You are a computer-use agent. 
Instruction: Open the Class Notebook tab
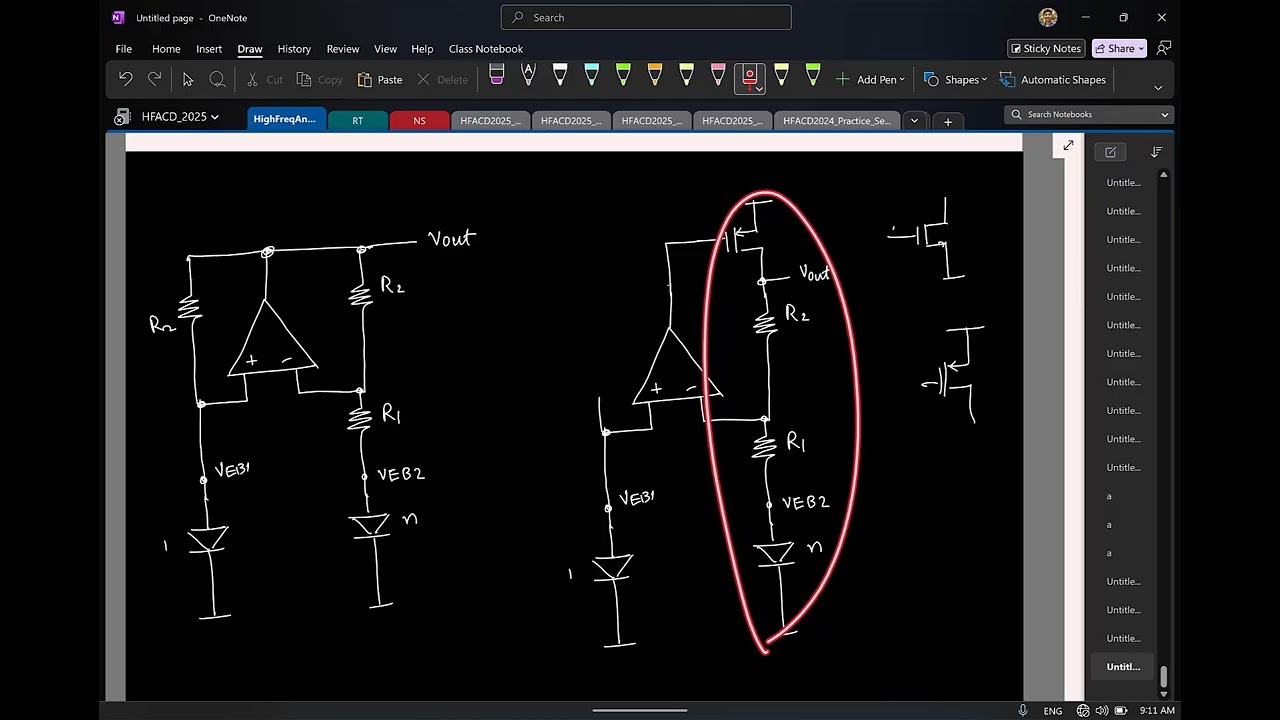pos(486,48)
